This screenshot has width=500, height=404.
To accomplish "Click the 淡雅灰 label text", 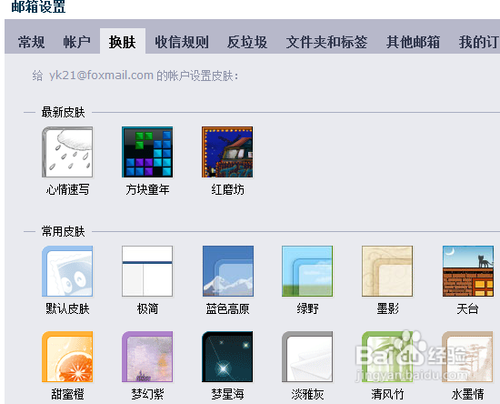I will pyautogui.click(x=307, y=394).
